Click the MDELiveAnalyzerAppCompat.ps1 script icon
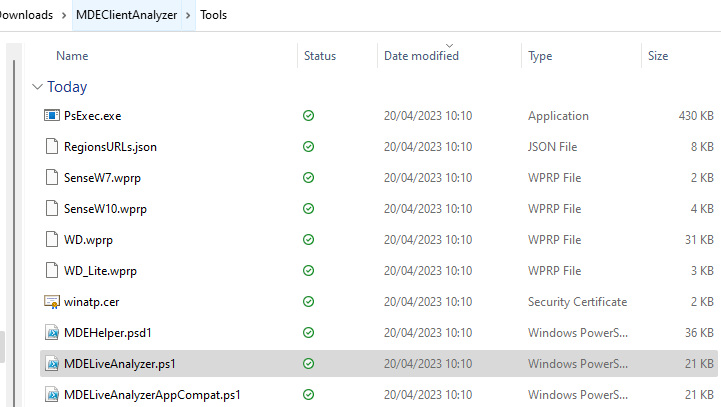This screenshot has width=721, height=407. [x=52, y=395]
